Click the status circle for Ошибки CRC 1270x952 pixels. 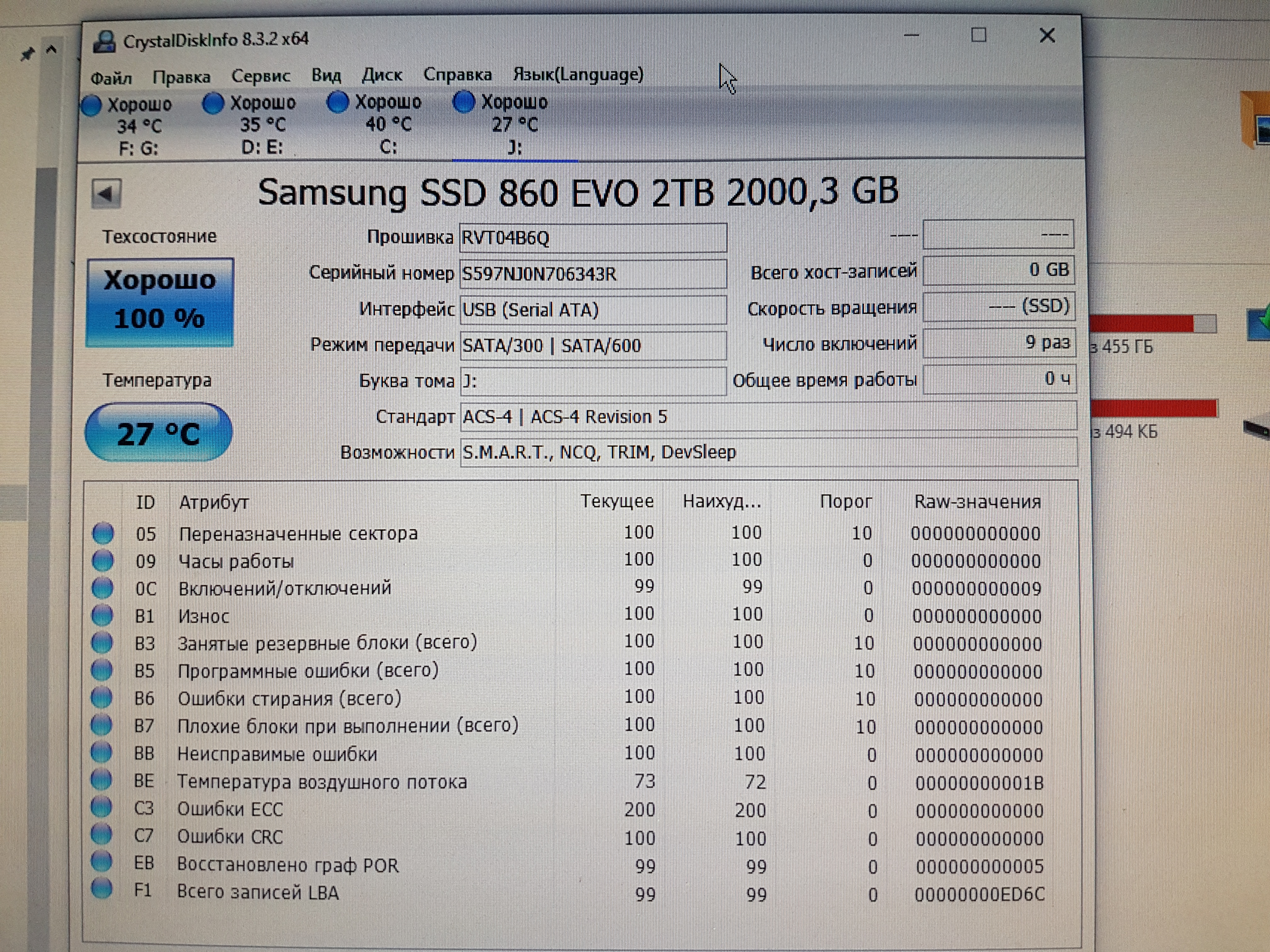(101, 834)
